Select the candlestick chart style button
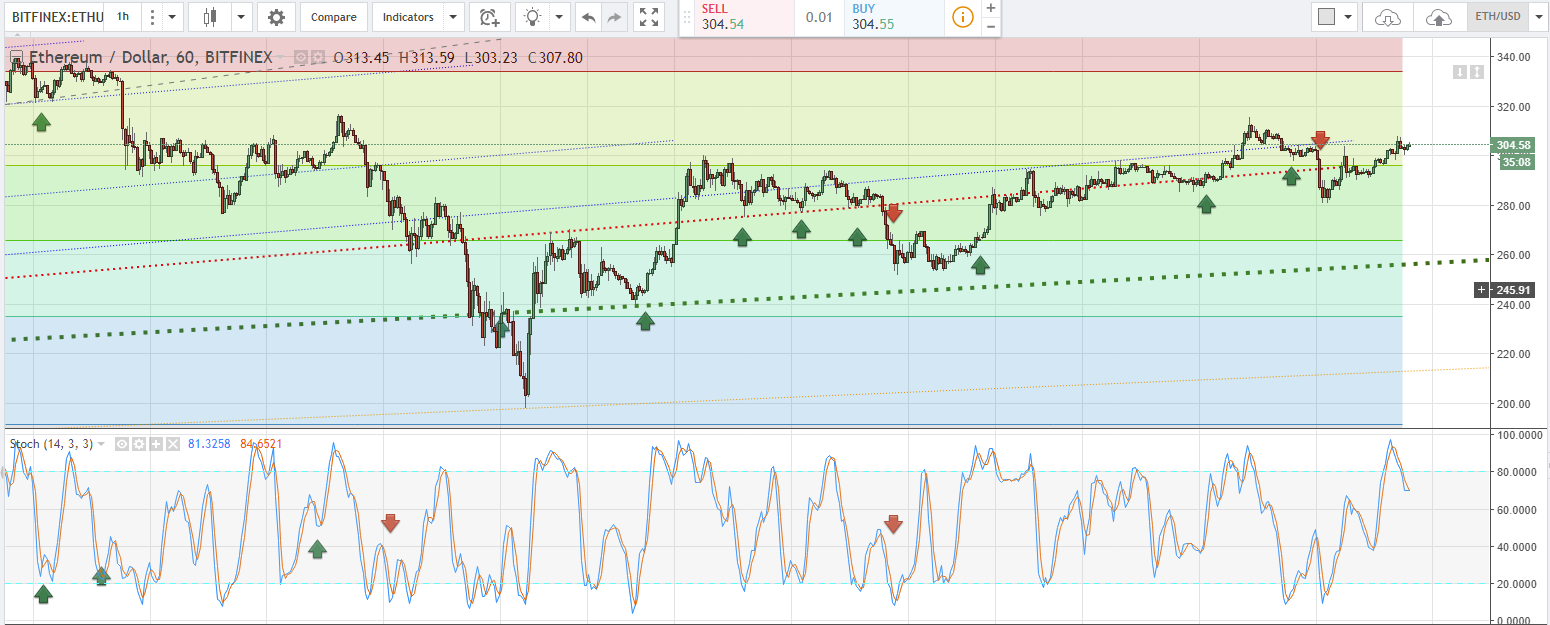Viewport: 1550px width, 625px height. [209, 17]
